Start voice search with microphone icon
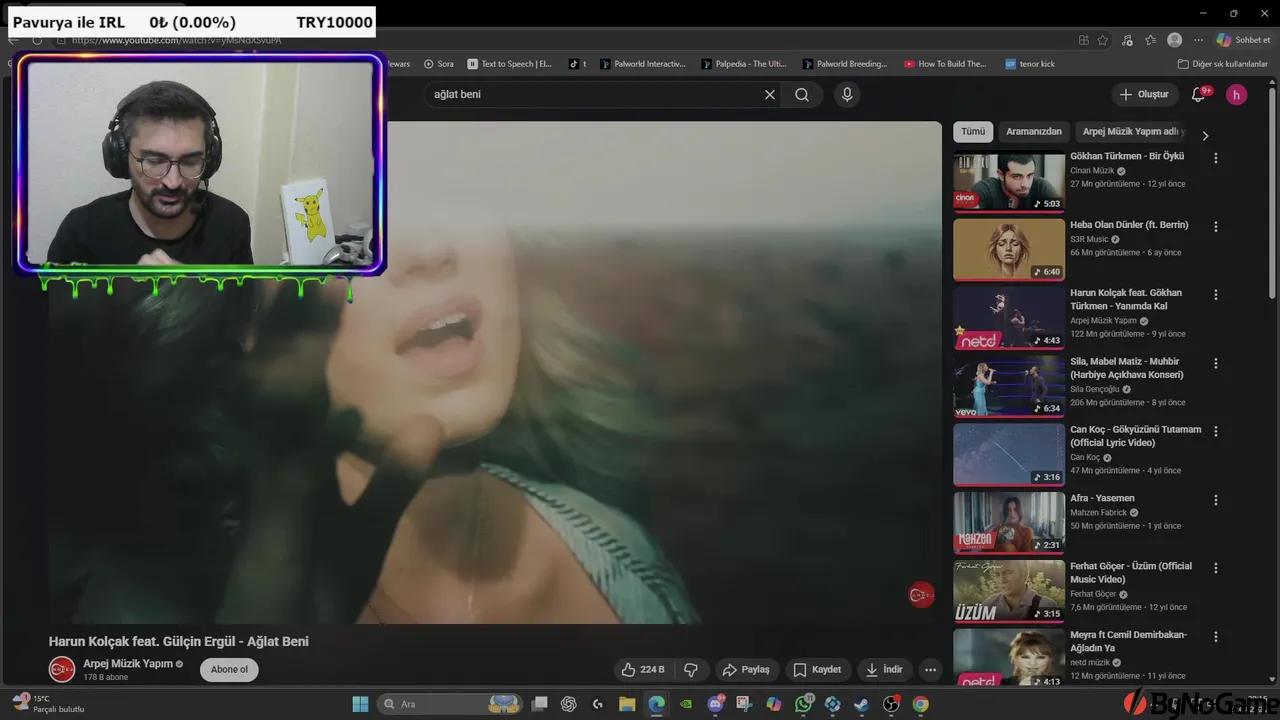The width and height of the screenshot is (1280, 720). click(847, 95)
